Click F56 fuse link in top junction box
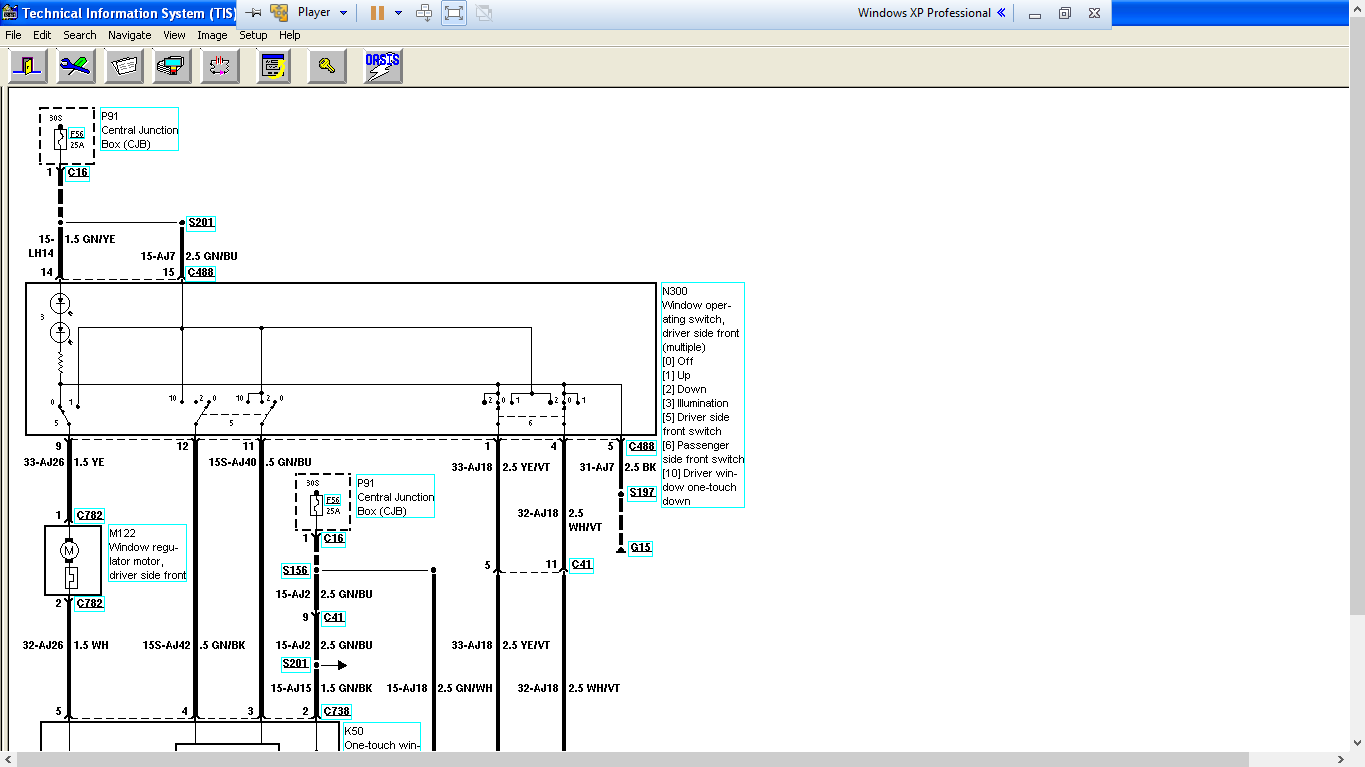Screen dimensions: 1365x767 77,133
